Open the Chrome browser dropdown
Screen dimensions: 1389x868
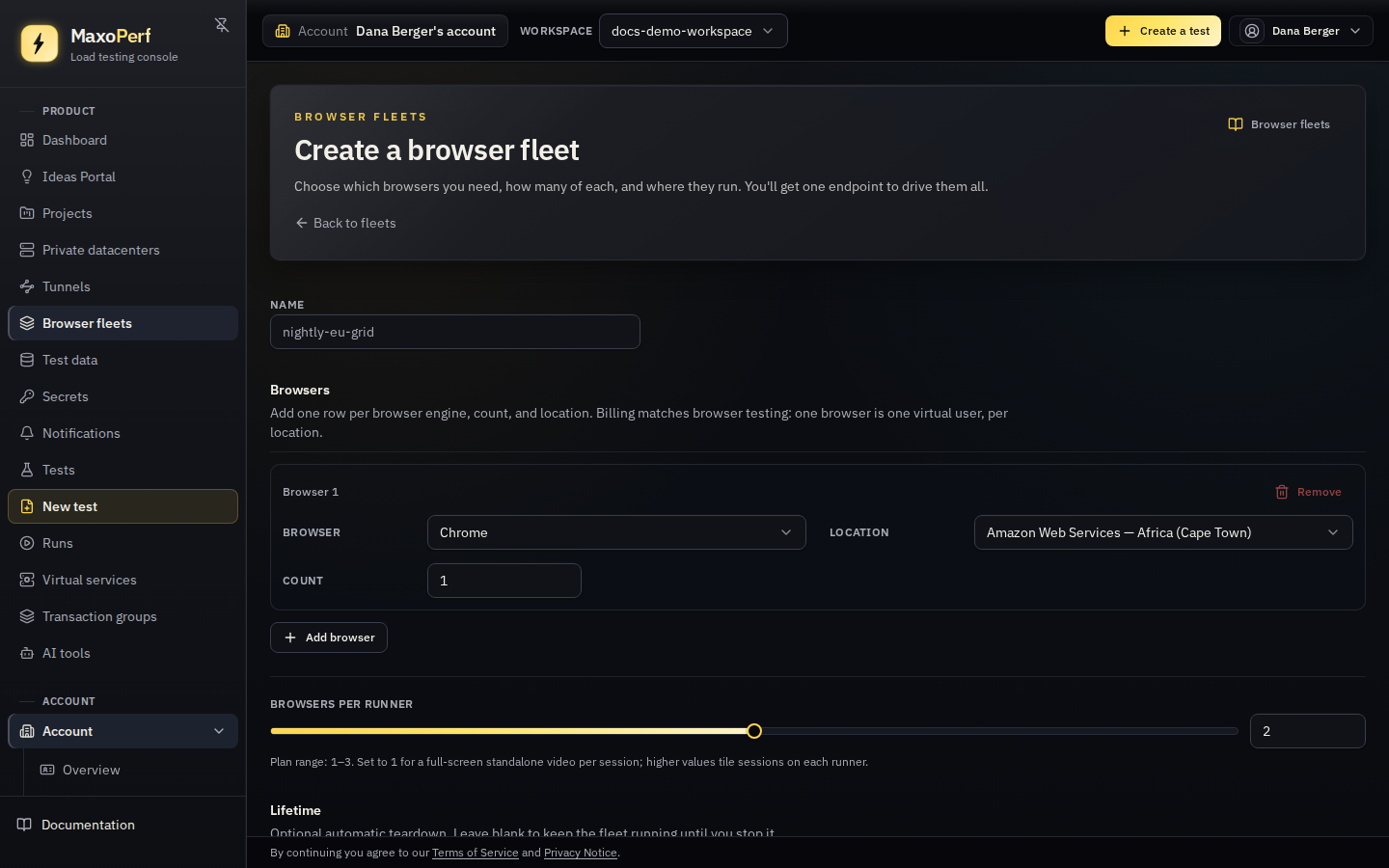tap(616, 532)
